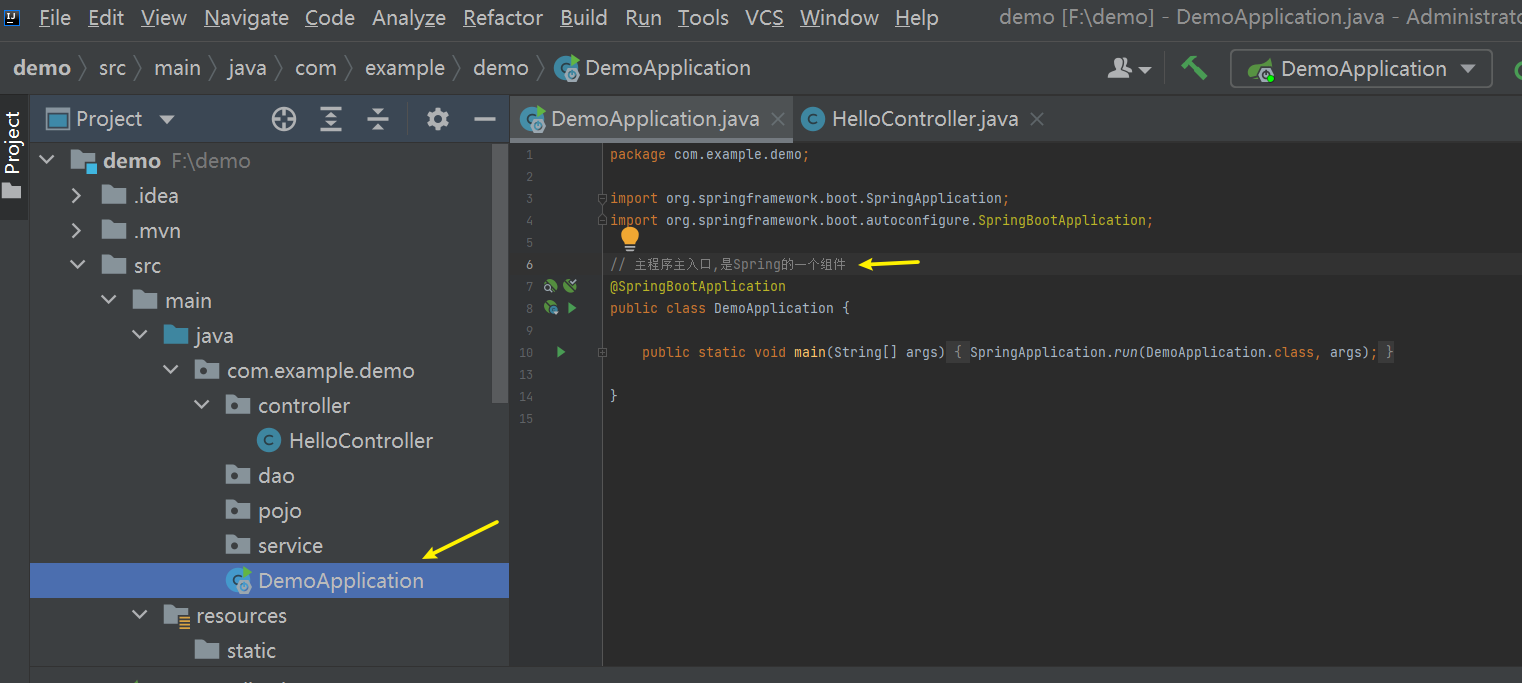This screenshot has width=1522, height=683.
Task: Click the @SpringBootApplication annotation in code
Action: [x=698, y=287]
